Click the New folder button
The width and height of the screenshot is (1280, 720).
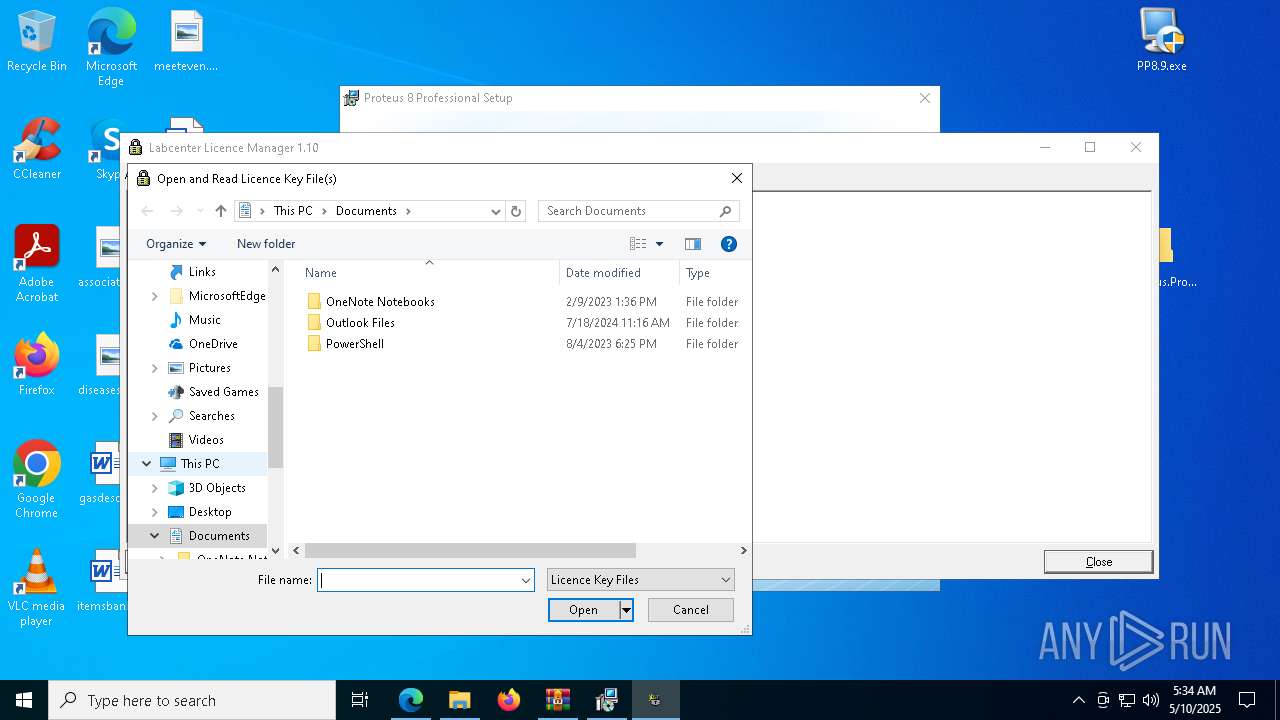[266, 244]
